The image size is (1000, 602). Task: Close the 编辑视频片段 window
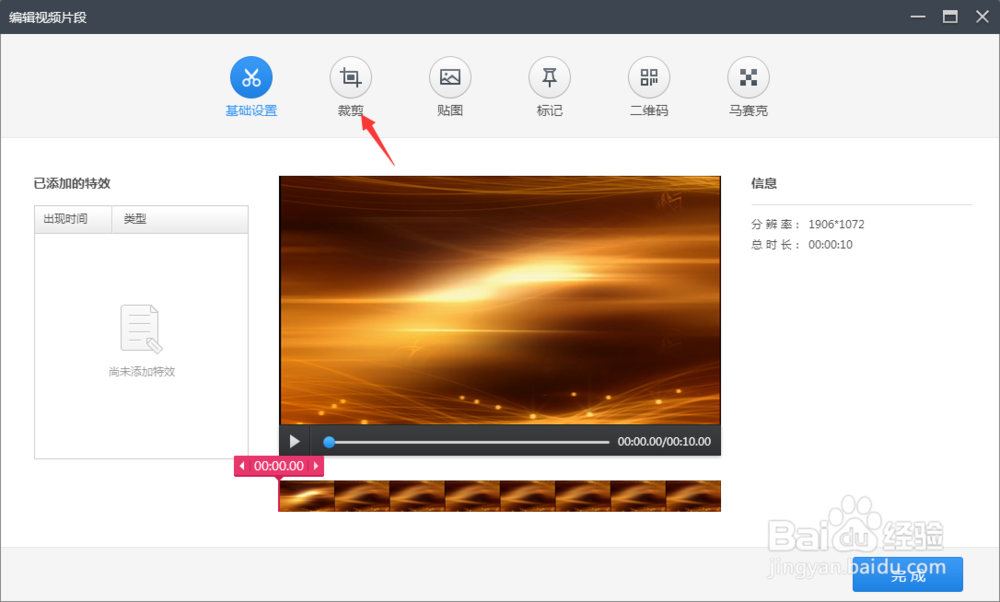pyautogui.click(x=983, y=17)
